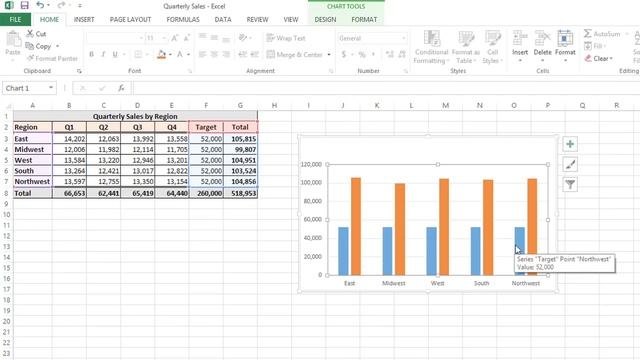
Task: Select cell with Quarterly Sales by Region
Action: pos(135,116)
